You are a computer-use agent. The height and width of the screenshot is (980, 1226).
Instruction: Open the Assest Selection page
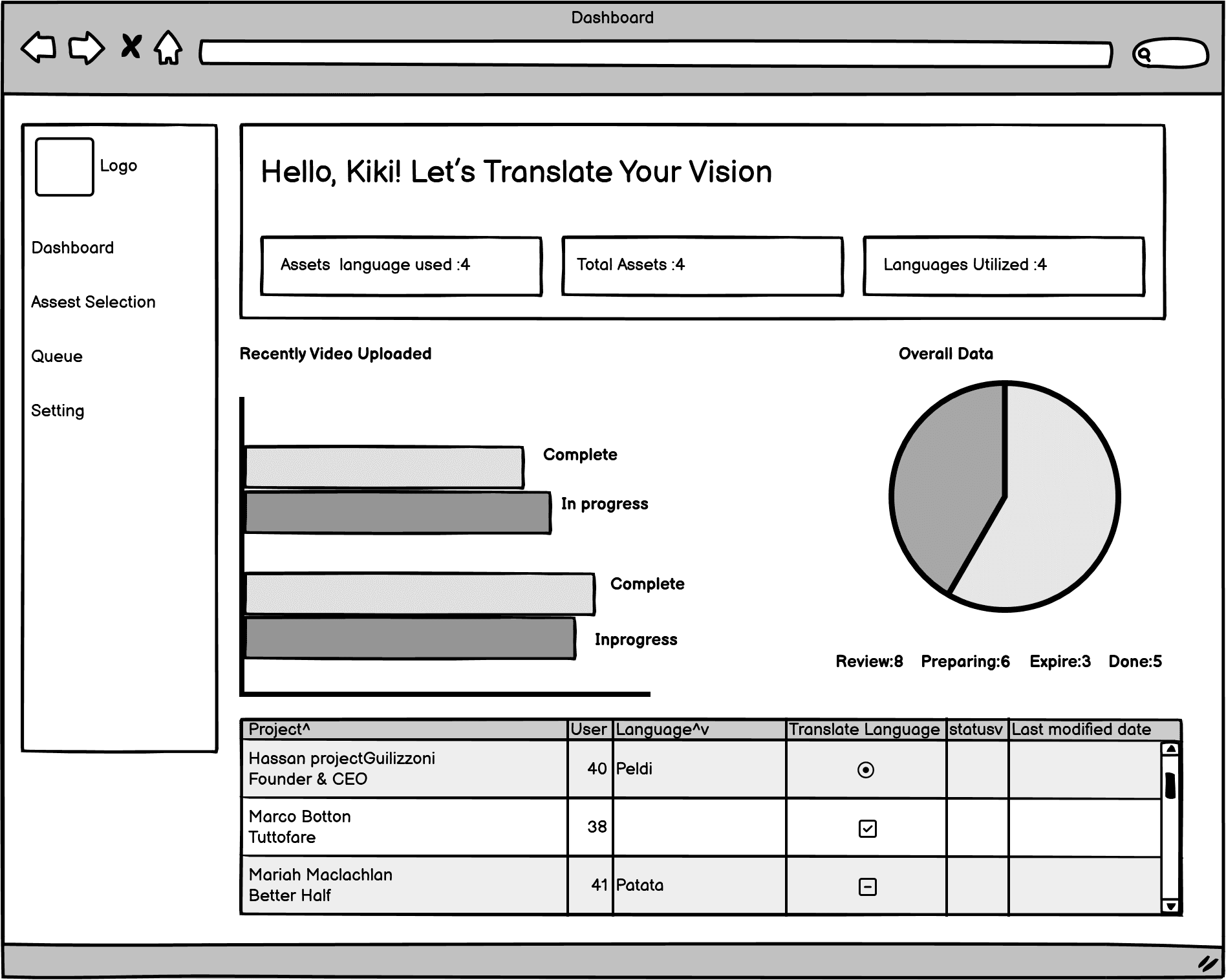(93, 301)
